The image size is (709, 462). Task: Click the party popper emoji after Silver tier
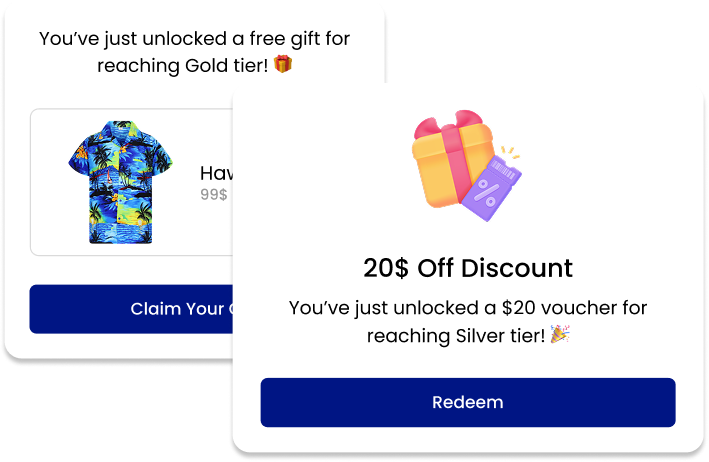coord(560,334)
